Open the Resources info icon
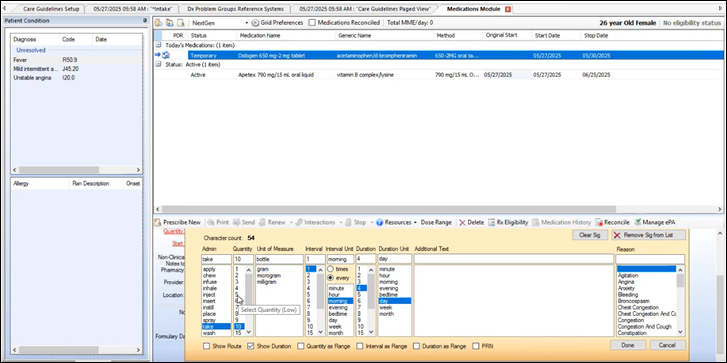 coord(379,223)
